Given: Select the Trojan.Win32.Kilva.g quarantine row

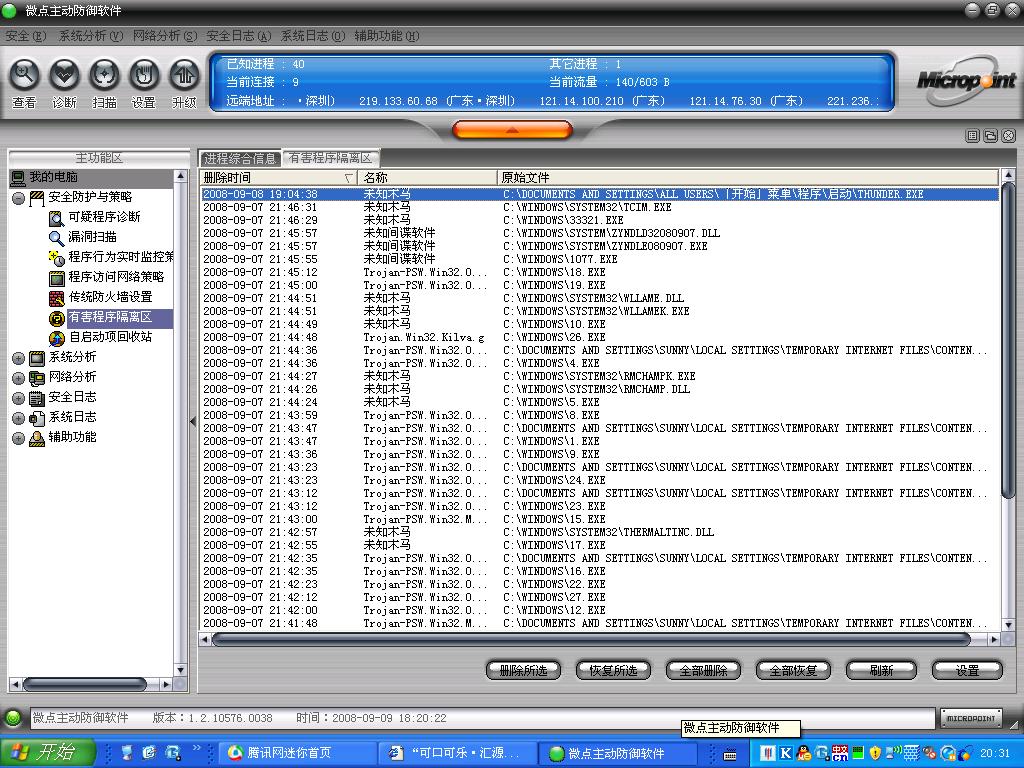Looking at the screenshot, I should coord(424,338).
